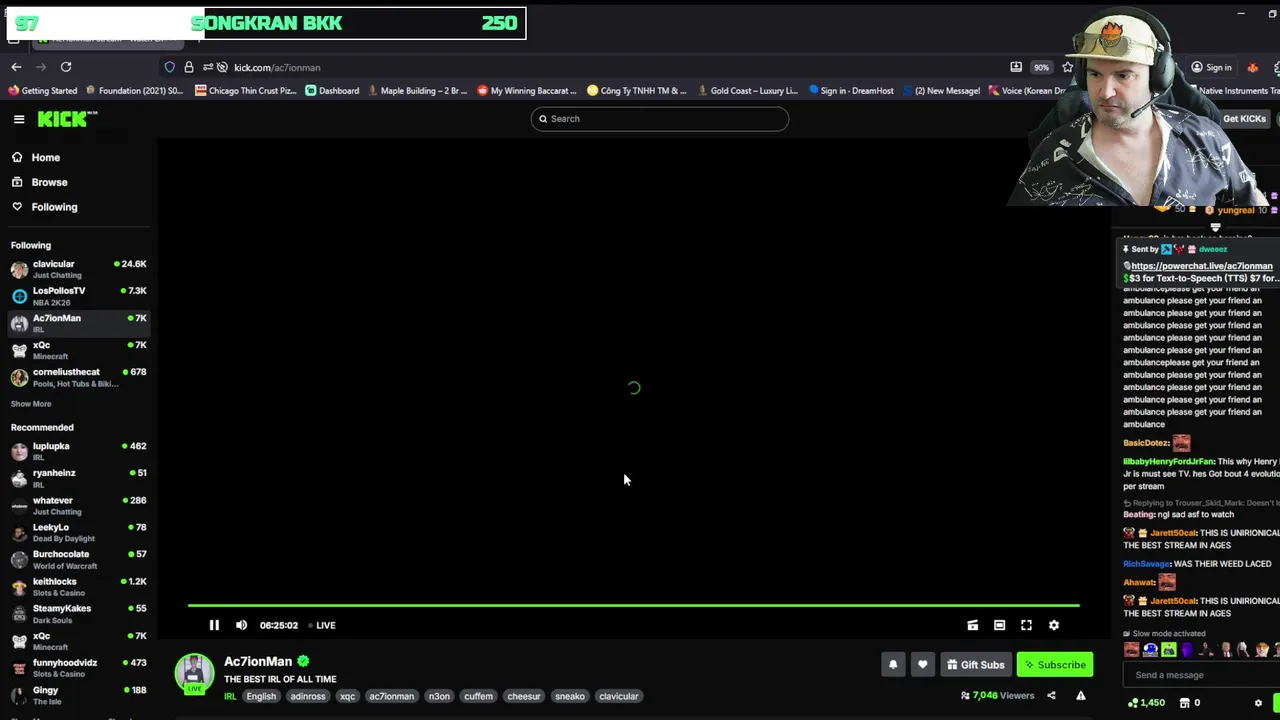Screen dimensions: 1280x720
Task: Select the sneako tag
Action: (570, 696)
